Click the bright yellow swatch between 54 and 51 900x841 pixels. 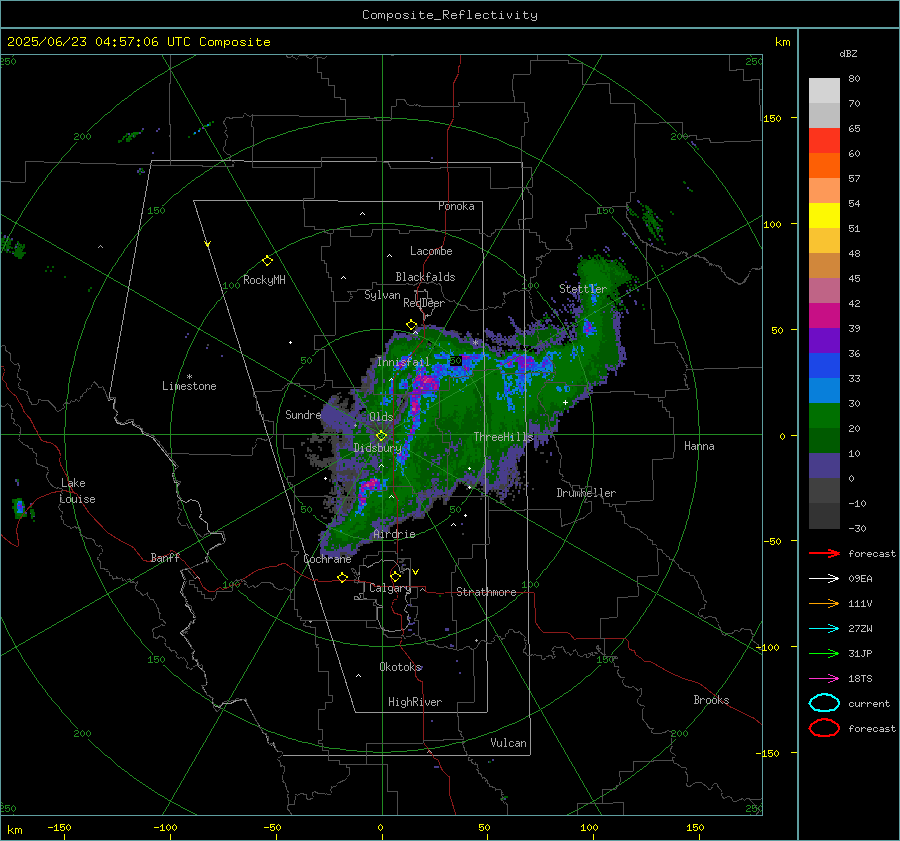[x=824, y=216]
